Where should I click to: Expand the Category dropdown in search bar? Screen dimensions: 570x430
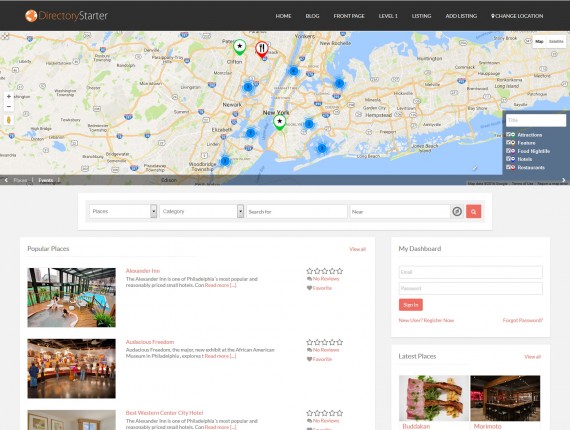coord(201,211)
